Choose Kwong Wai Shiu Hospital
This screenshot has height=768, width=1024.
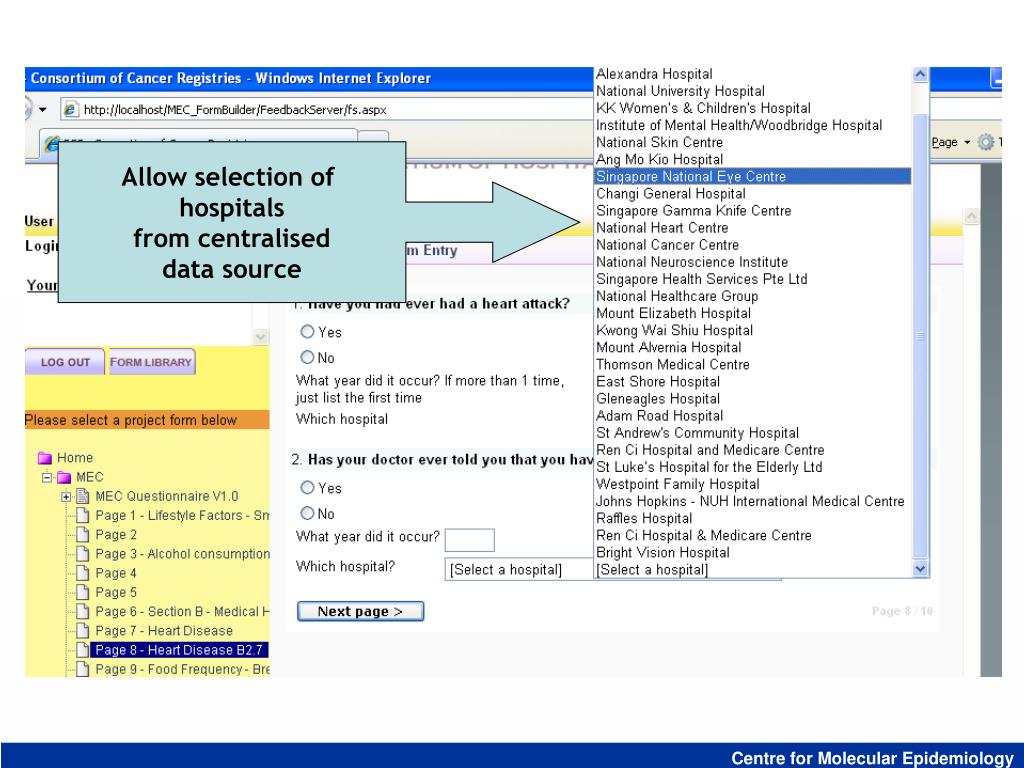pos(674,330)
